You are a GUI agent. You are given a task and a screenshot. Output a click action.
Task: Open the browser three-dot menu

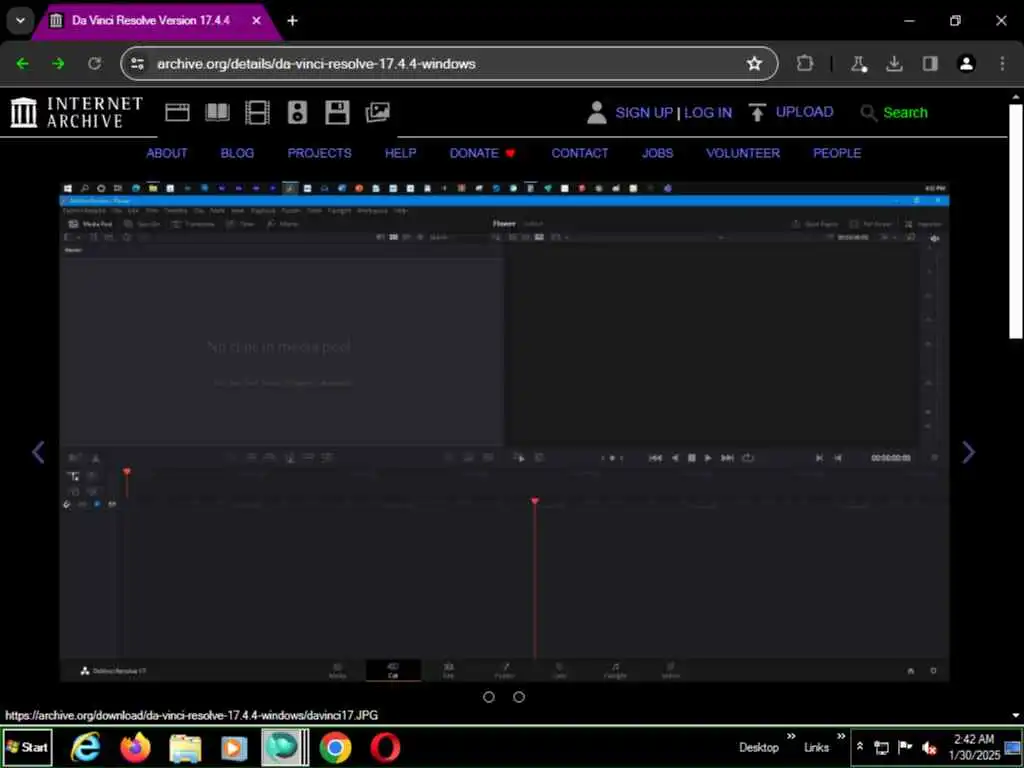1002,63
